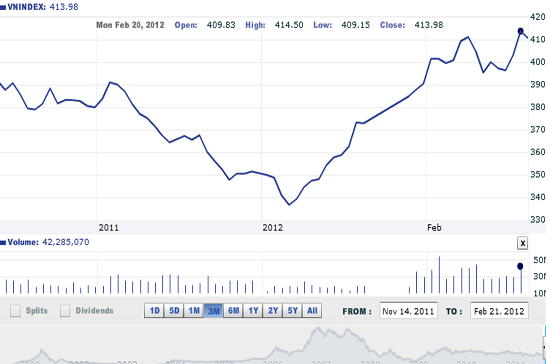Select the 5D time range
Viewport: 550px width, 364px height.
(174, 311)
